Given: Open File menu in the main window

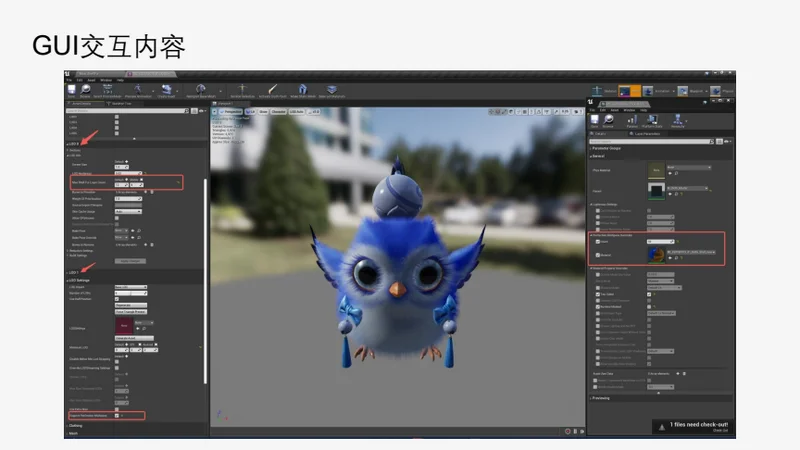Looking at the screenshot, I should (69, 80).
